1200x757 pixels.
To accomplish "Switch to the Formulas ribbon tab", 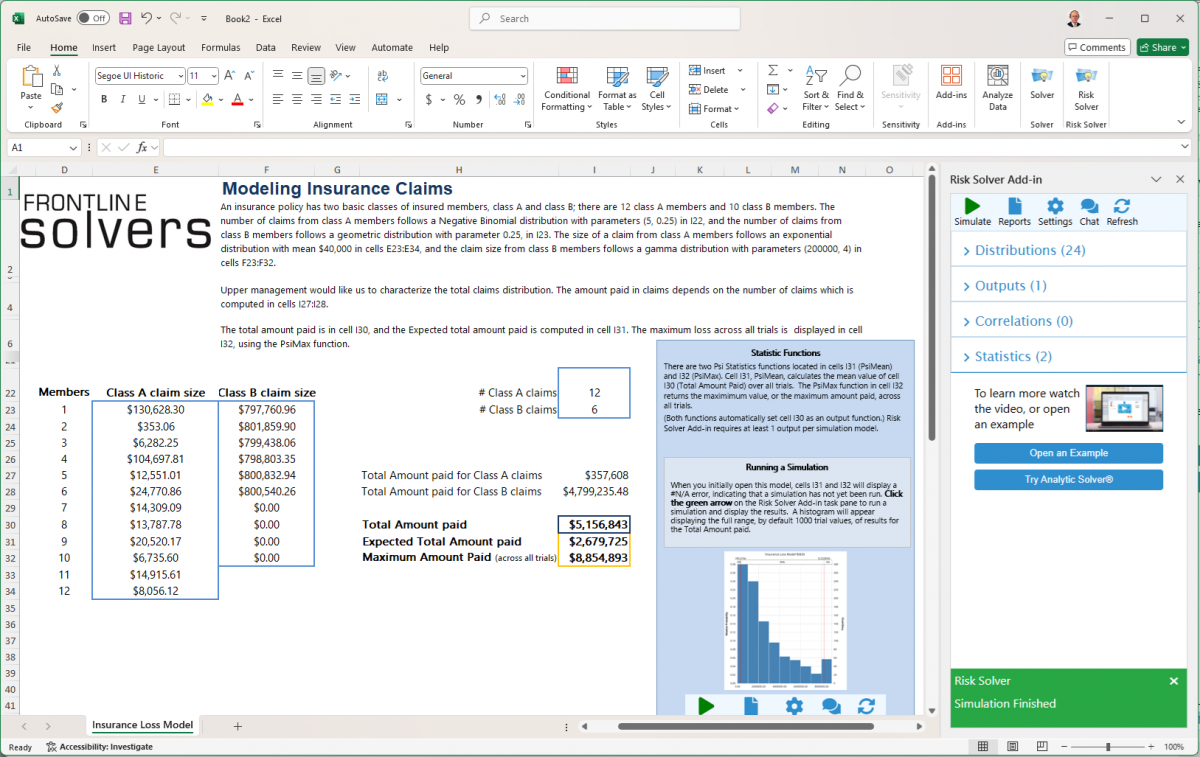I will tap(220, 47).
